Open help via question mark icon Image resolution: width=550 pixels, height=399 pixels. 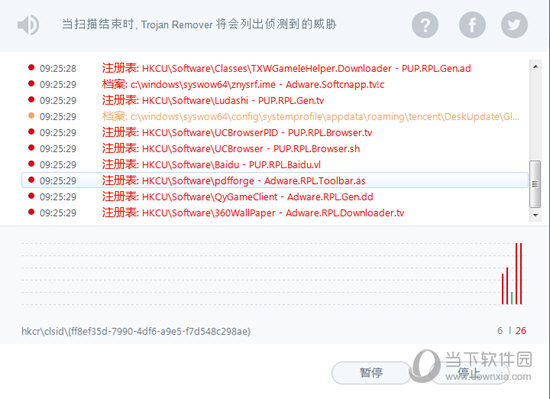pos(425,25)
